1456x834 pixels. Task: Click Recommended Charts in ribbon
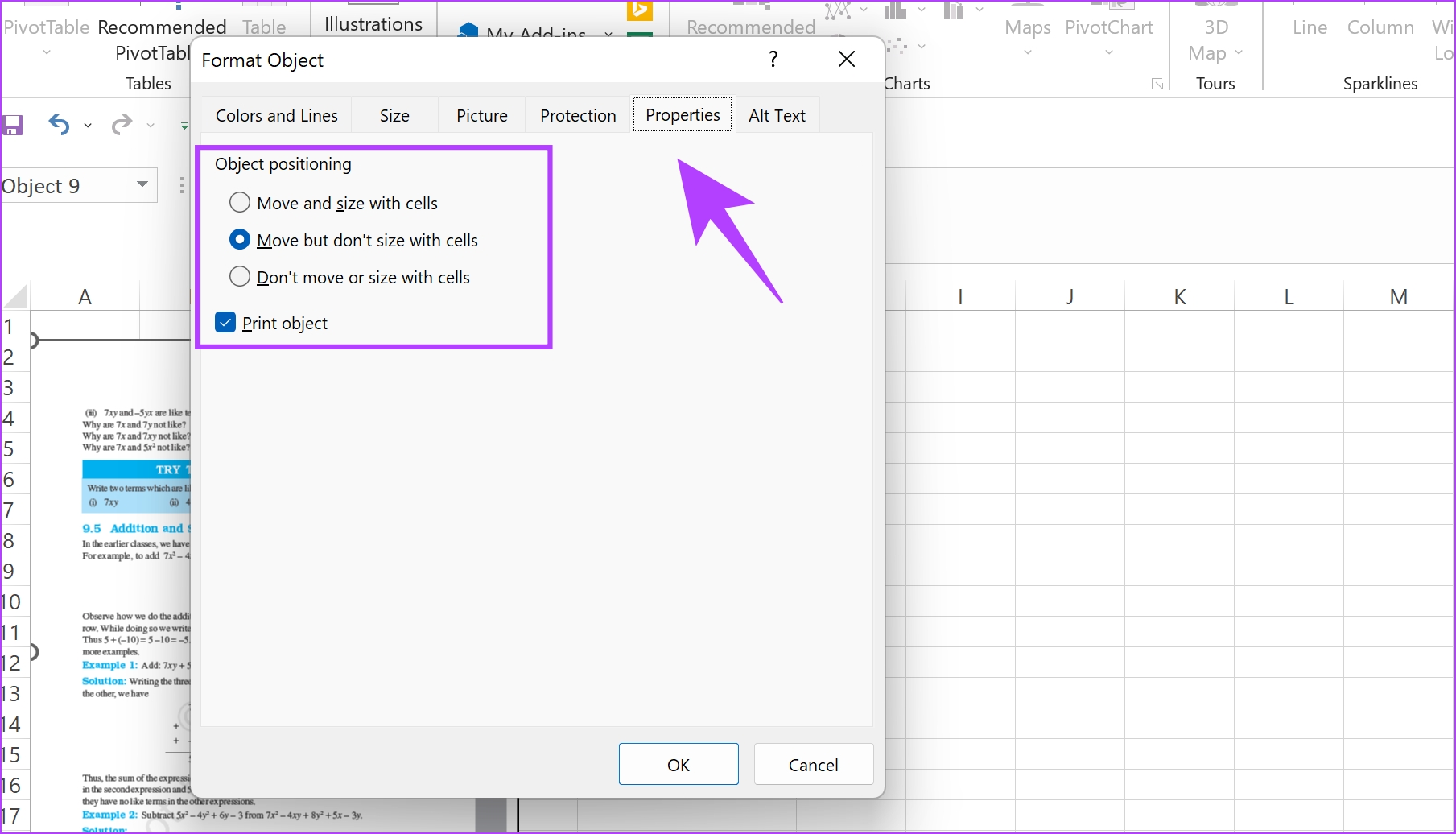[751, 27]
